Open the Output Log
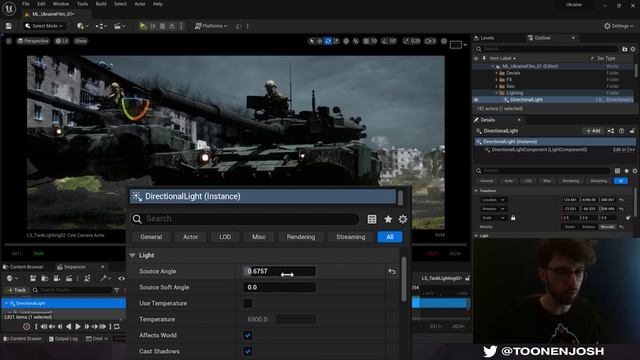The height and width of the screenshot is (360, 640). click(63, 339)
